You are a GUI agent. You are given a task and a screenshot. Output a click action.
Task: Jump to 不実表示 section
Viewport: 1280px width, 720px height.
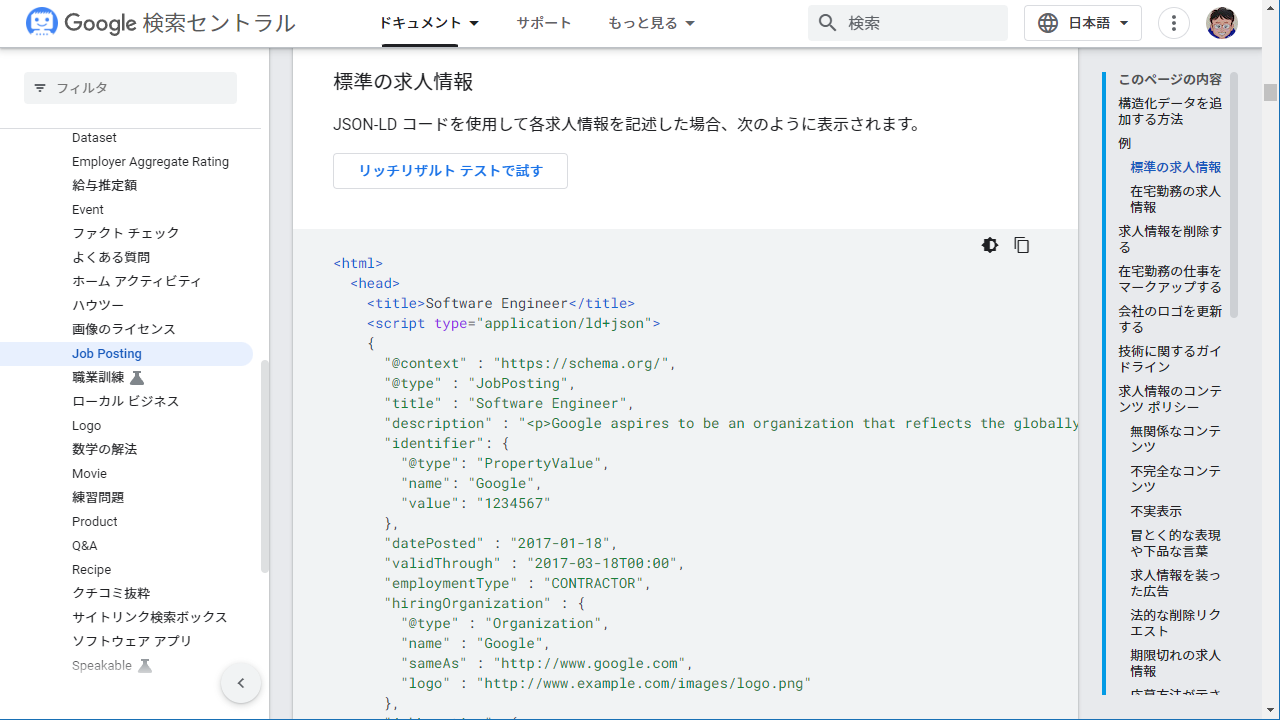coord(1156,511)
